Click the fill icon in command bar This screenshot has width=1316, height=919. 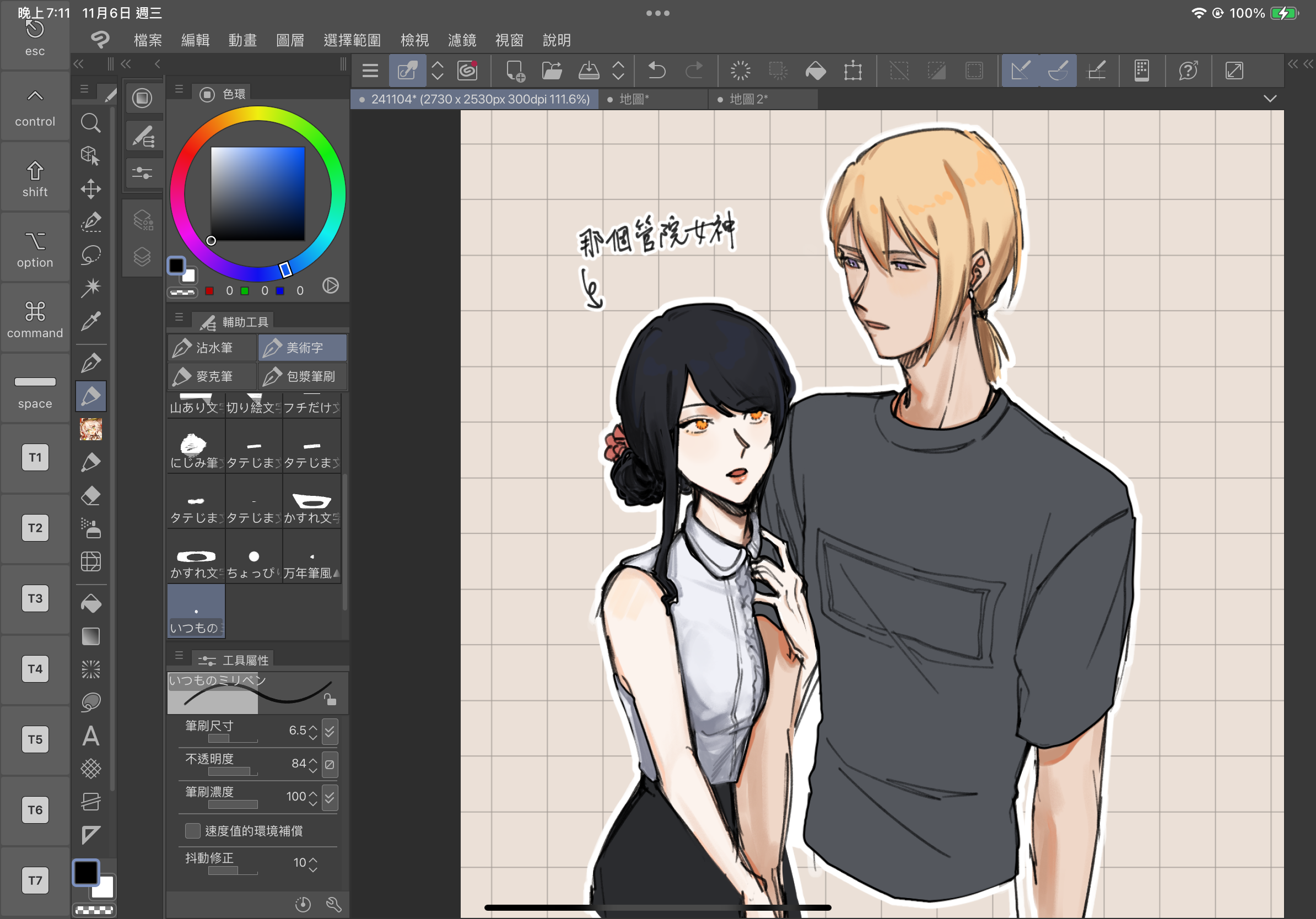816,71
